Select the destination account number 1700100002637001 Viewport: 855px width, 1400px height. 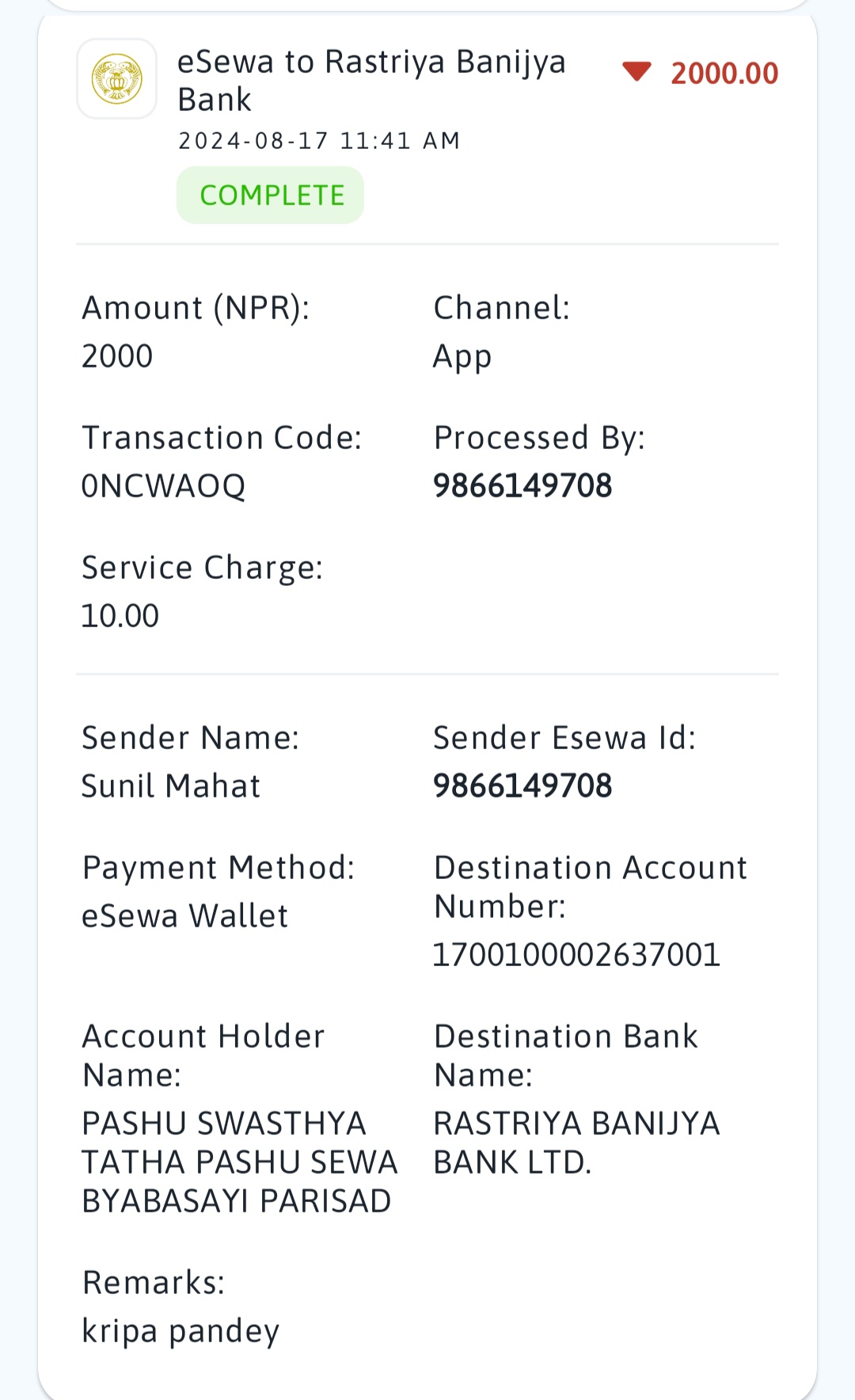pos(576,954)
